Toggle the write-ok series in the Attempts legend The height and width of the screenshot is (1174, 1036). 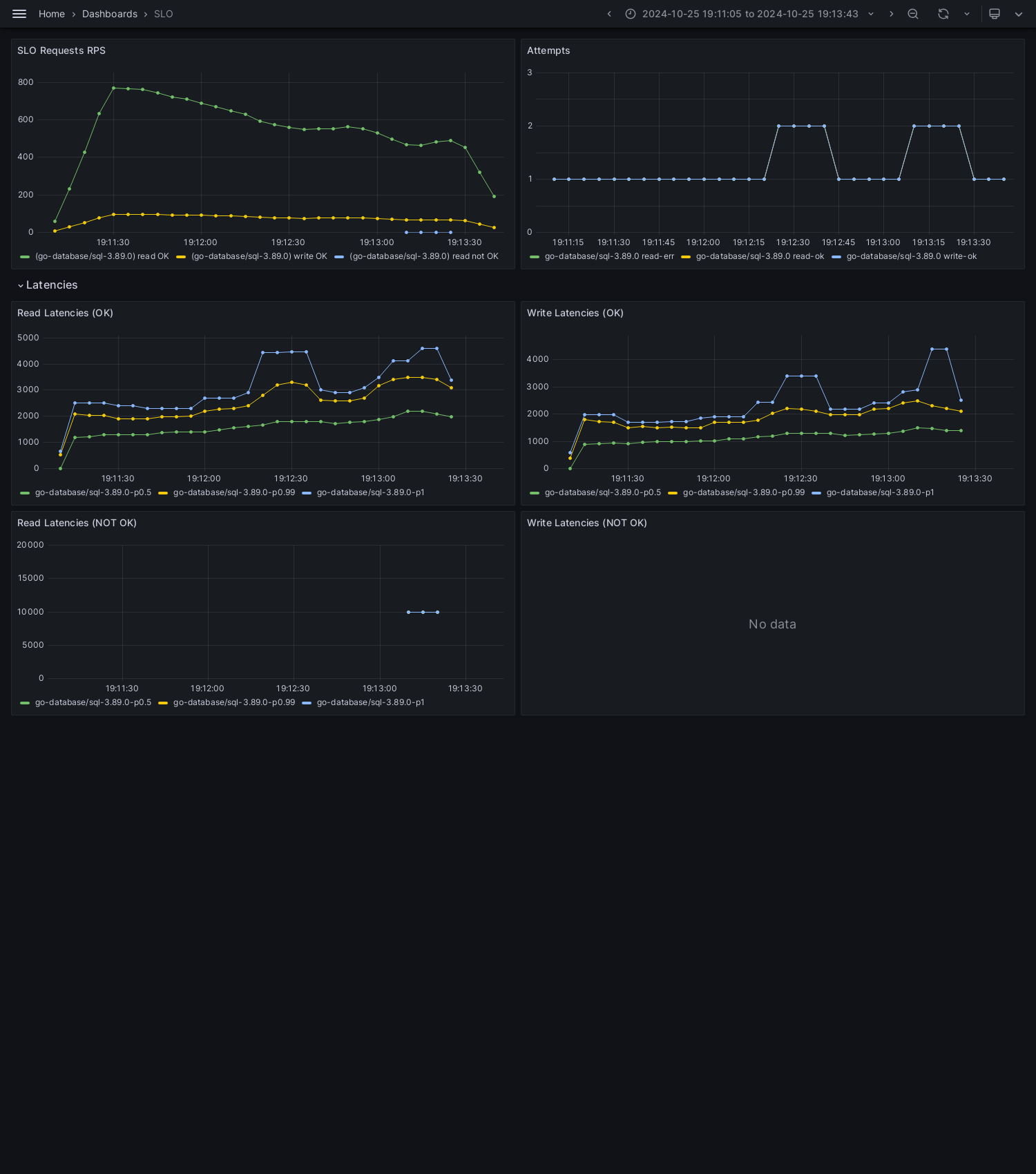912,256
